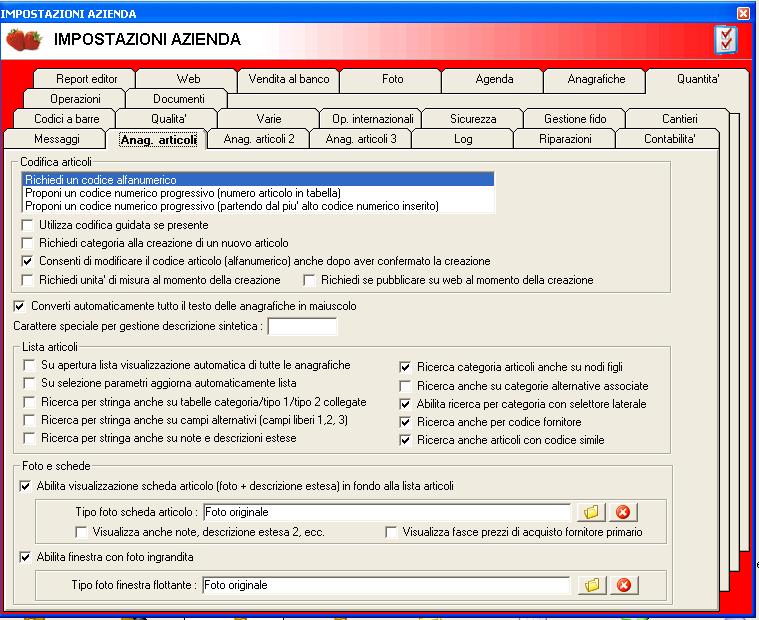Enable 'Visualizza fasce prezzi di acquisto fornitore'
Image resolution: width=759 pixels, height=620 pixels.
pos(391,532)
